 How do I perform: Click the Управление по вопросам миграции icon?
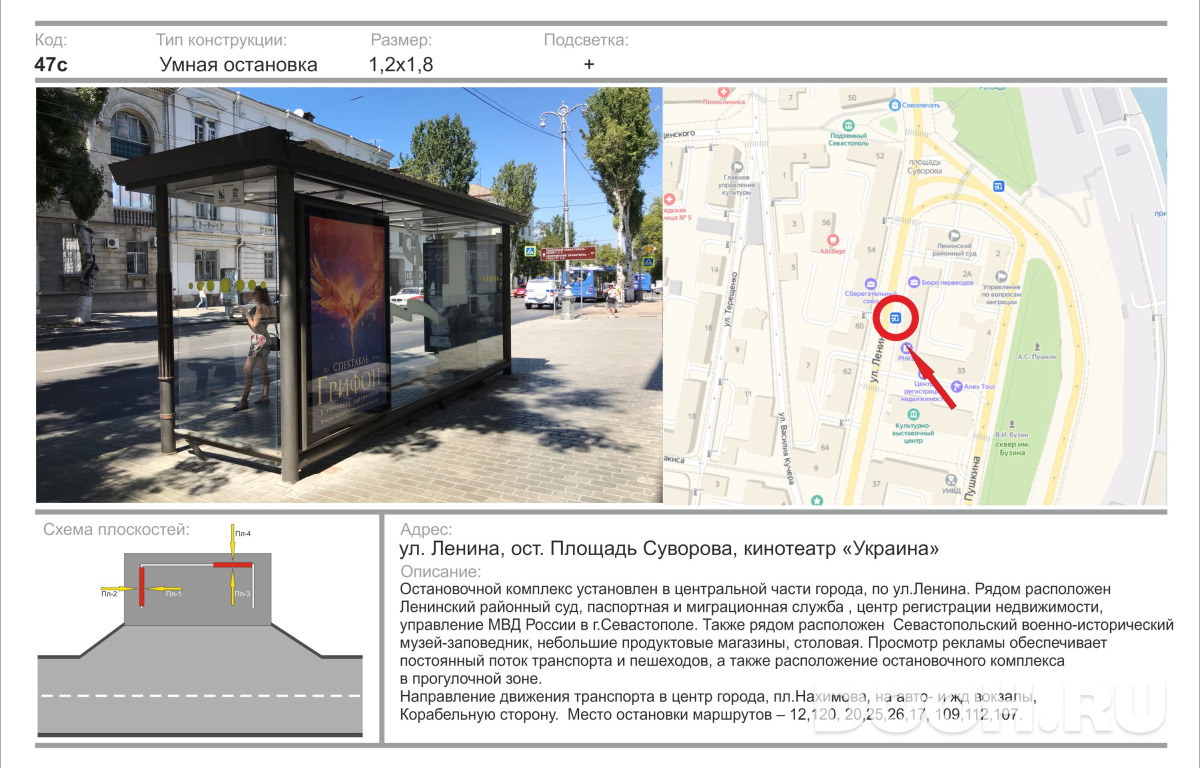(x=1001, y=276)
